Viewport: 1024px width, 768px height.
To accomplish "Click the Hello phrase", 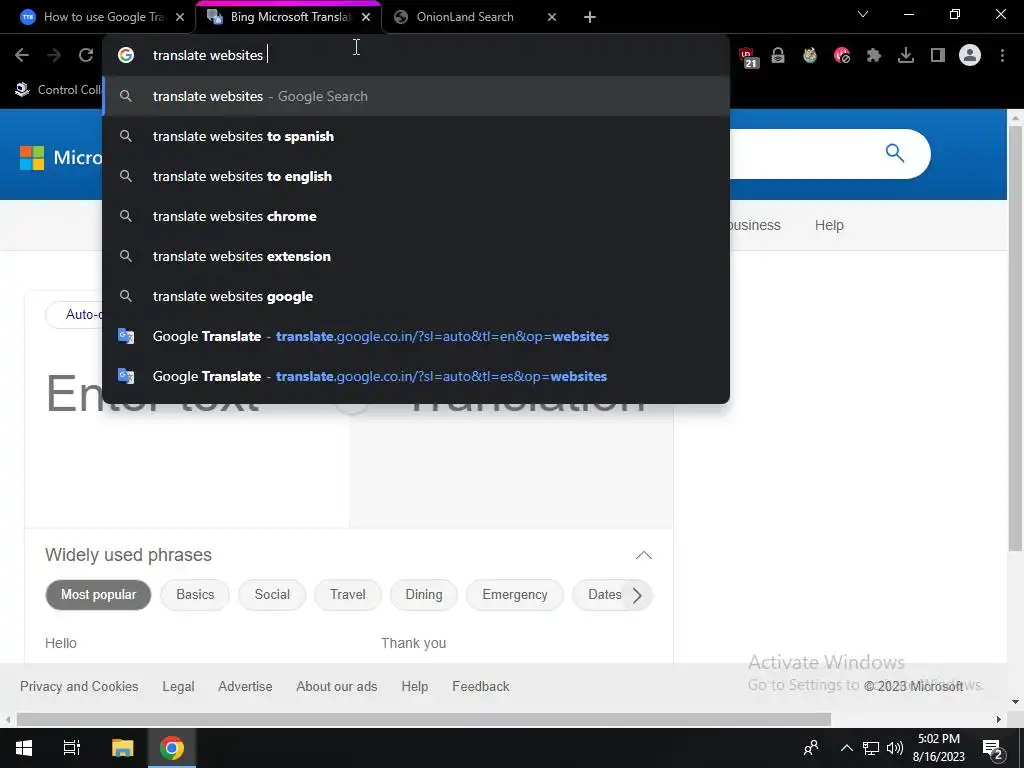I will tap(61, 643).
